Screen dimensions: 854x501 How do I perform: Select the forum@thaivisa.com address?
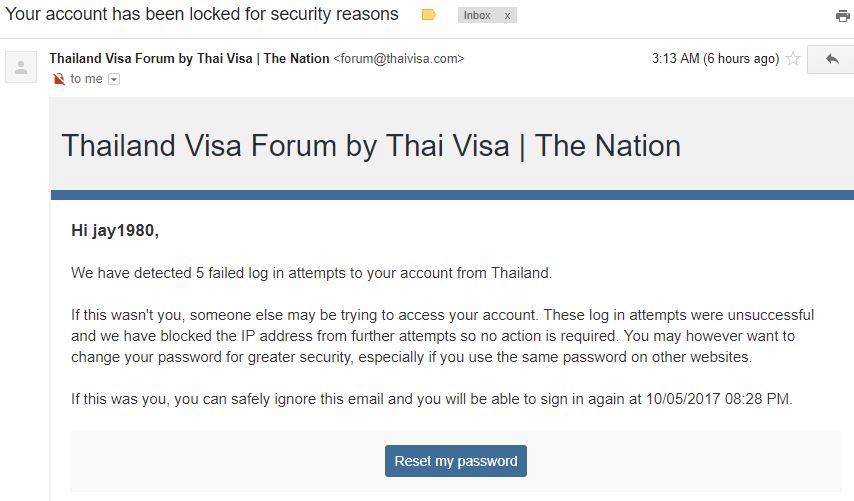click(399, 58)
